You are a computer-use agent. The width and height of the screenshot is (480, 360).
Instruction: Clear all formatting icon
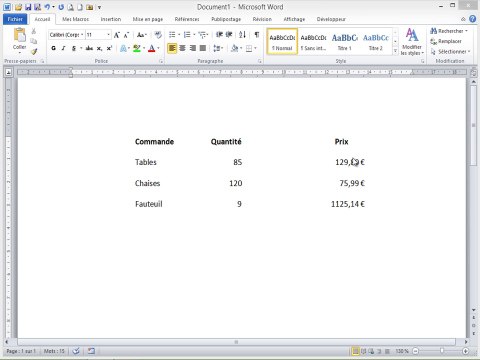coord(158,35)
